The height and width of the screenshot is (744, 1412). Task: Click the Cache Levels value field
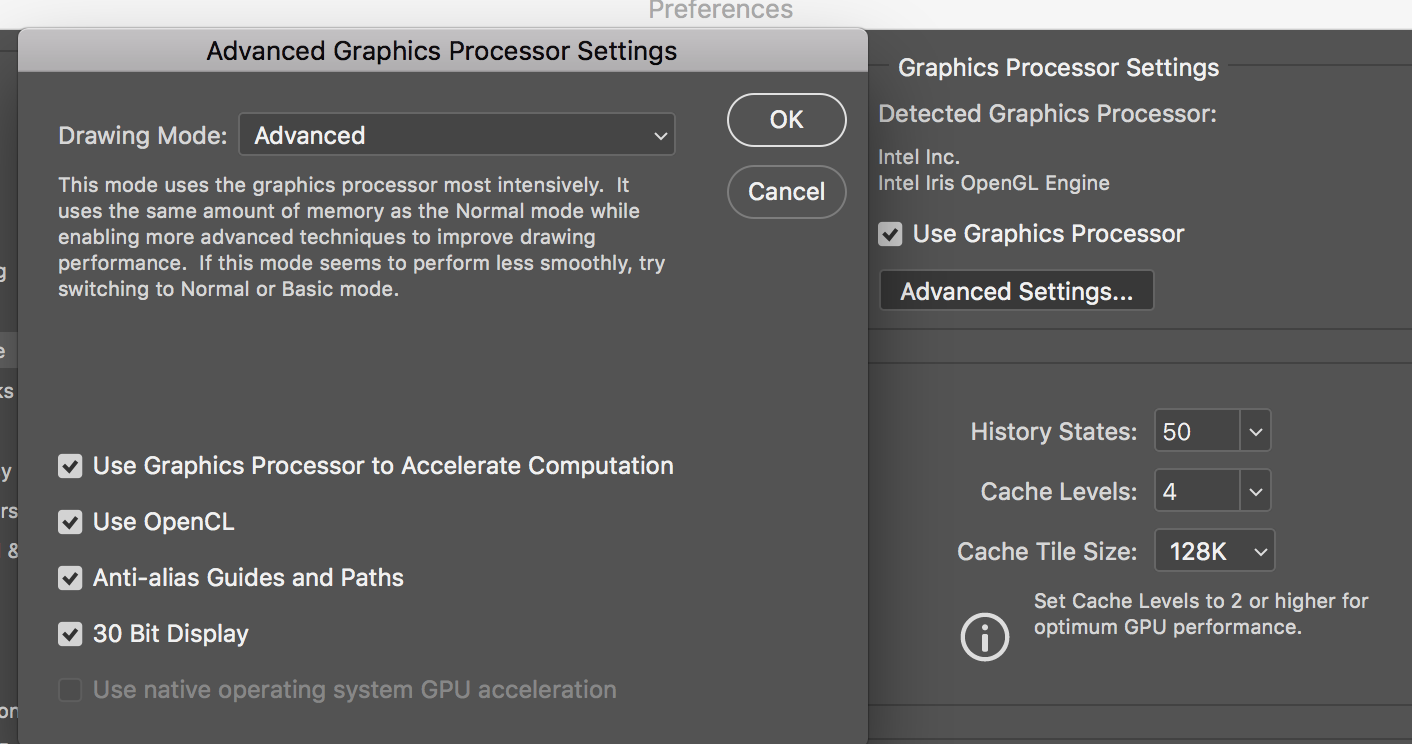1196,492
